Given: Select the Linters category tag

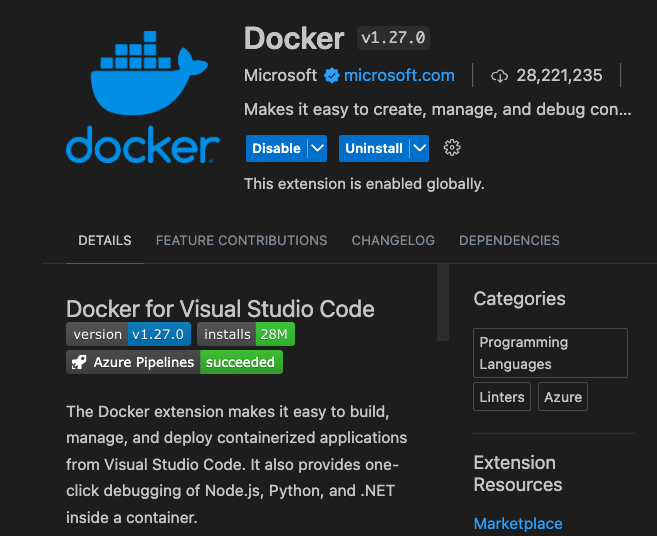Looking at the screenshot, I should click(502, 396).
